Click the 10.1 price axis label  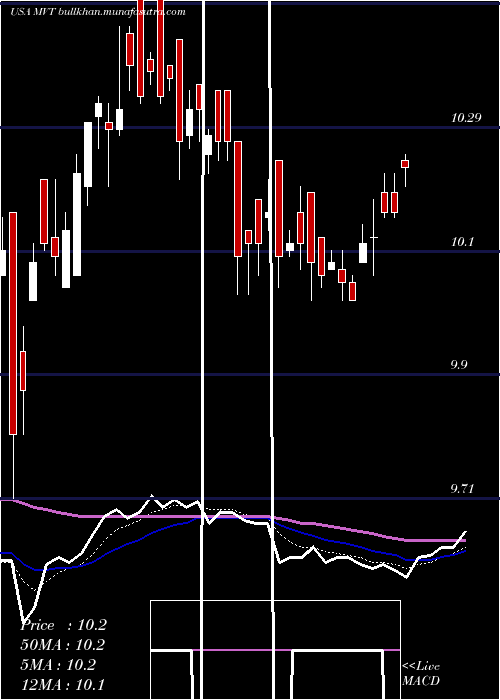click(x=464, y=242)
